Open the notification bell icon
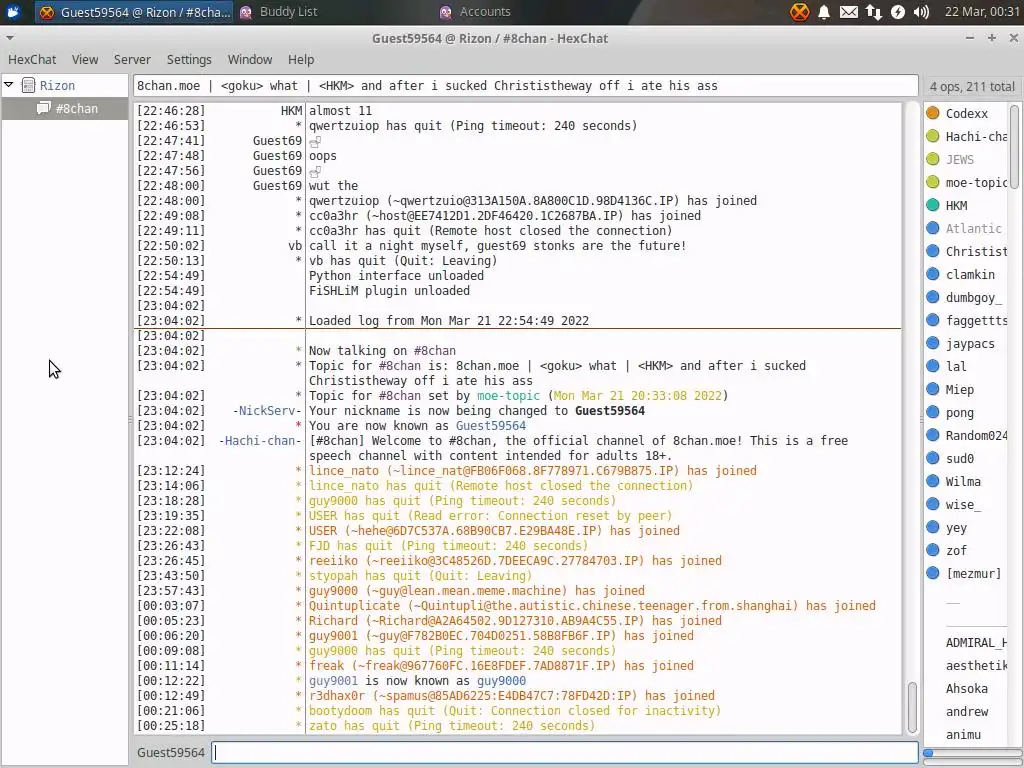This screenshot has width=1024, height=768. (x=824, y=12)
